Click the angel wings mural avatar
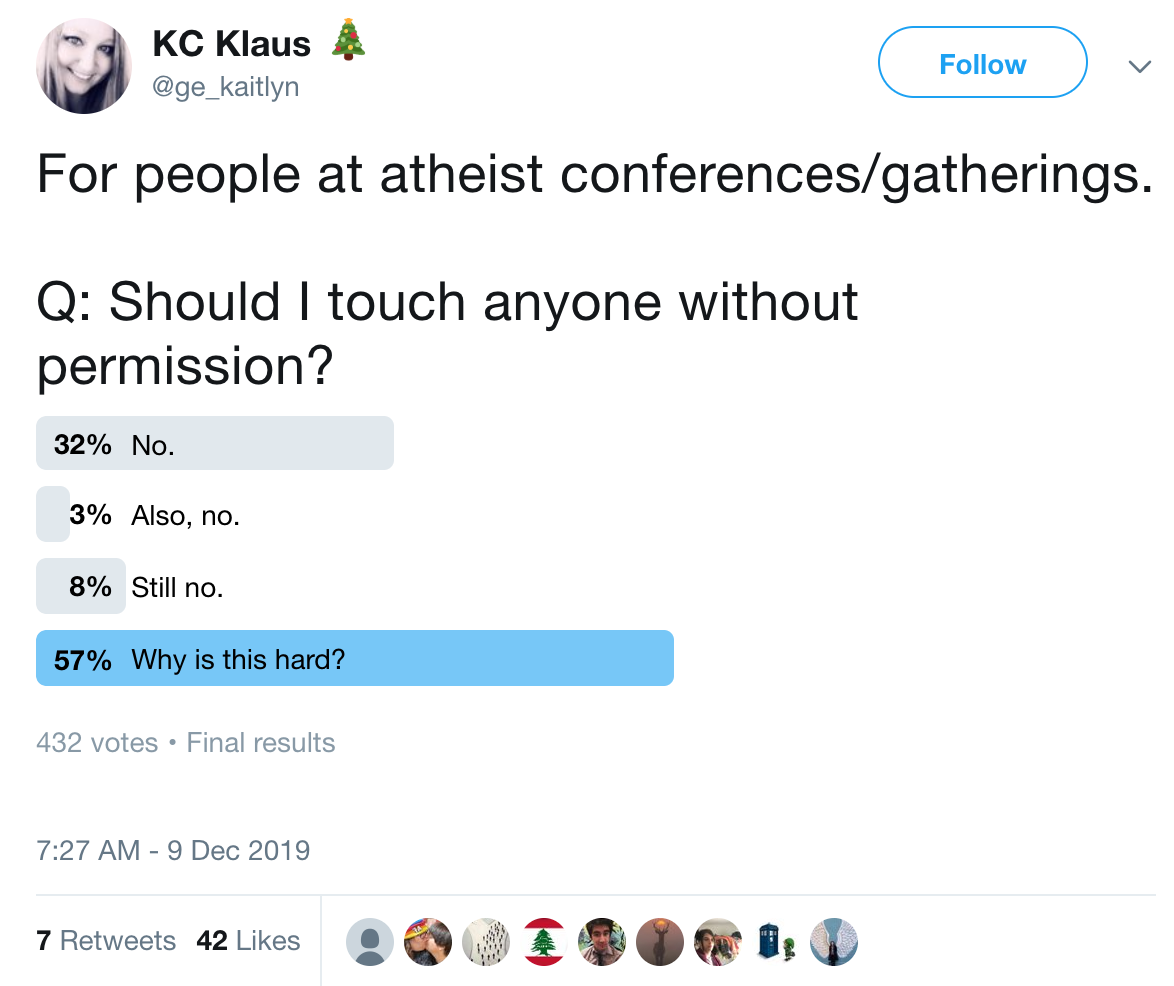This screenshot has width=1174, height=986. 834,941
